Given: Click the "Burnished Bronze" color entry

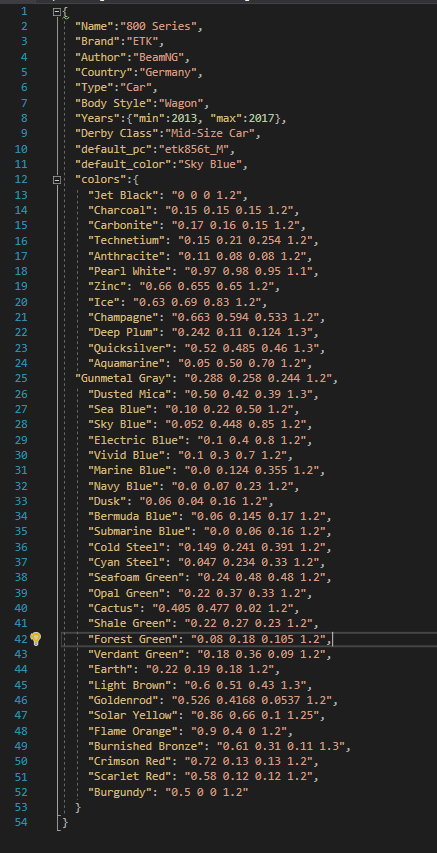Looking at the screenshot, I should (219, 746).
